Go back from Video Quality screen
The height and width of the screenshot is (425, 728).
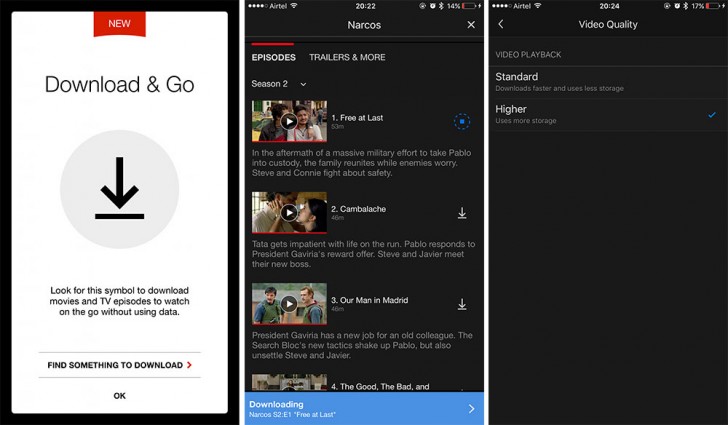(x=500, y=24)
